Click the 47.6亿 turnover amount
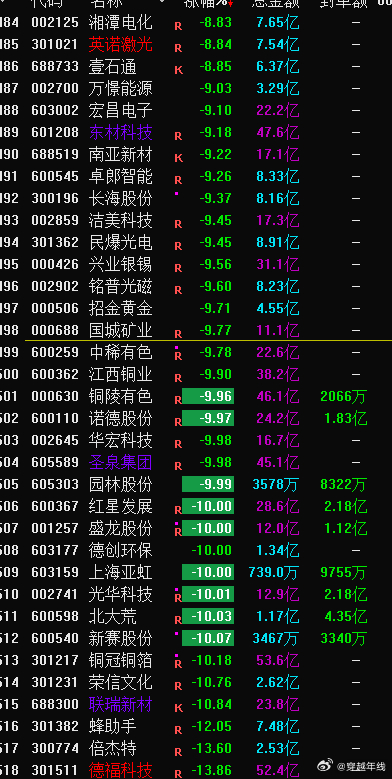Viewport: 392px width, 779px height. coord(278,132)
